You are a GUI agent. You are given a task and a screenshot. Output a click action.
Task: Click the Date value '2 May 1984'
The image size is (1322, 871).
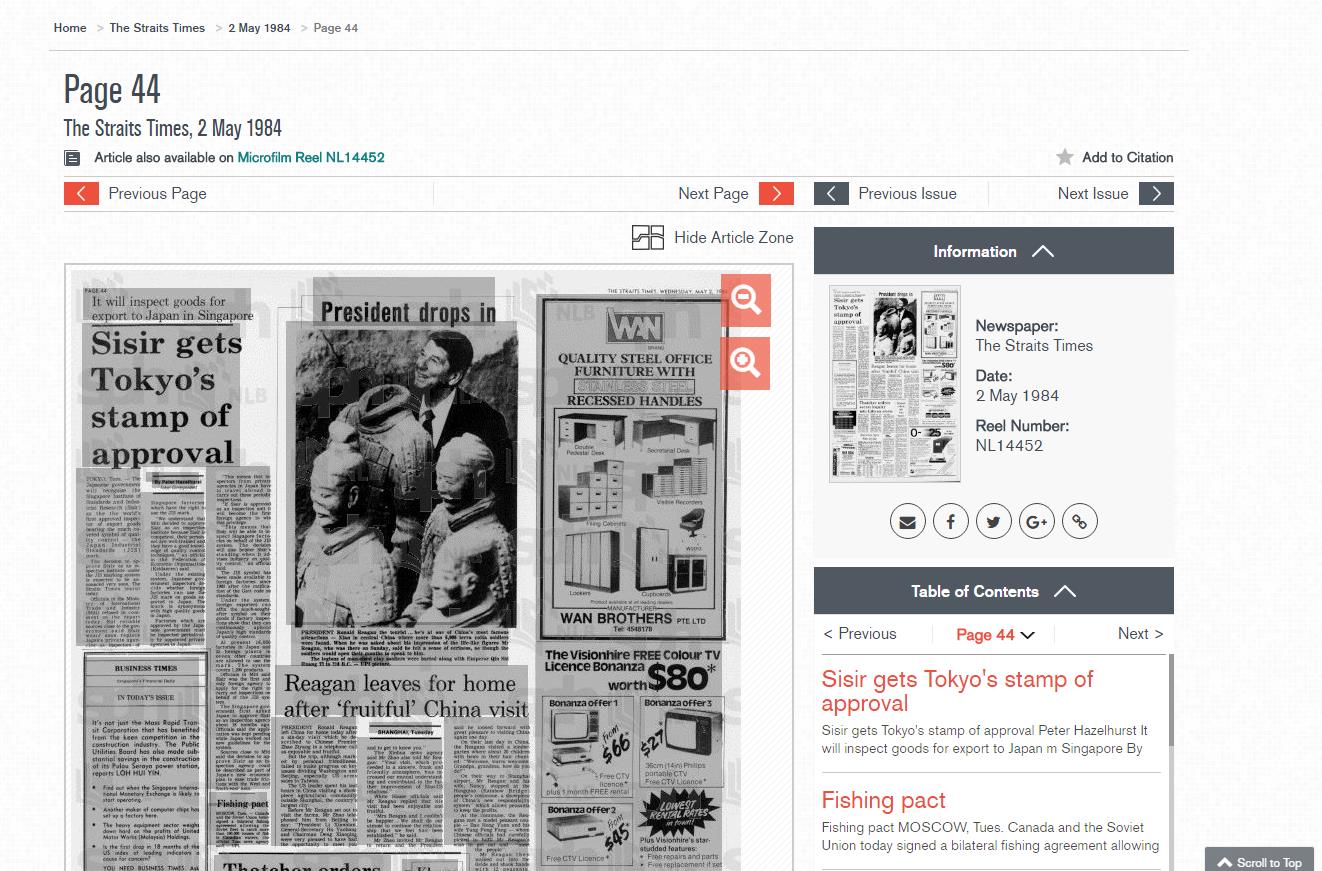(1017, 396)
